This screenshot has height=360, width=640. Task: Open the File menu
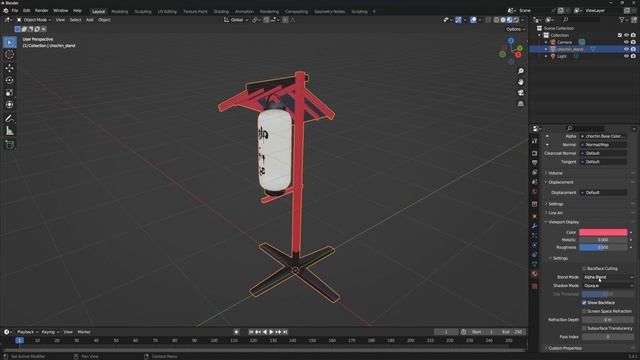click(x=15, y=11)
